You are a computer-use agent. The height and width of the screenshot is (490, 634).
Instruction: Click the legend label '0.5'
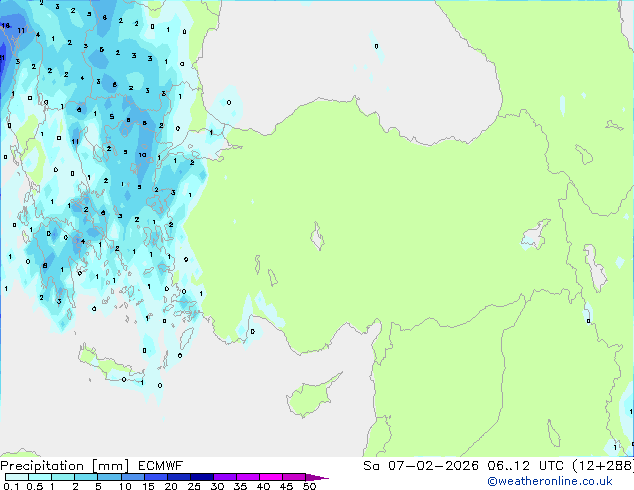click(35, 486)
